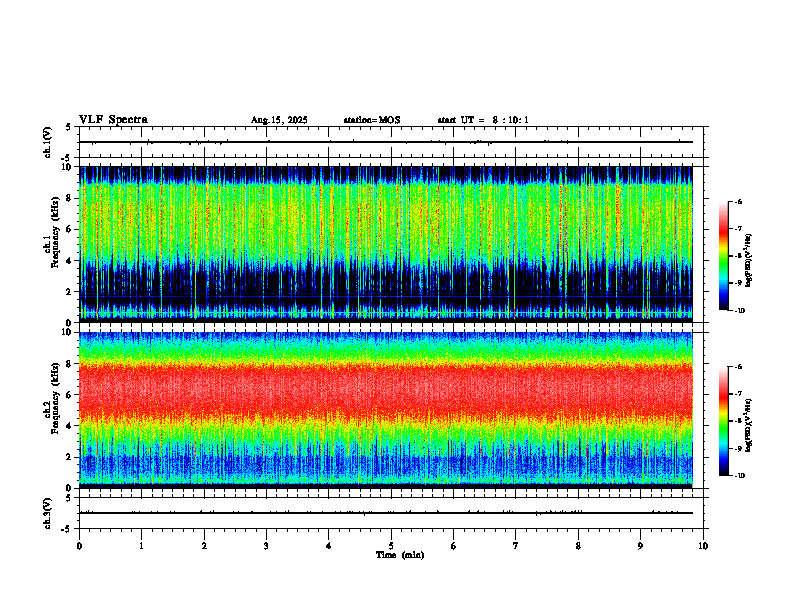Click time axis tick label "2"
The image size is (792, 612).
coord(204,546)
